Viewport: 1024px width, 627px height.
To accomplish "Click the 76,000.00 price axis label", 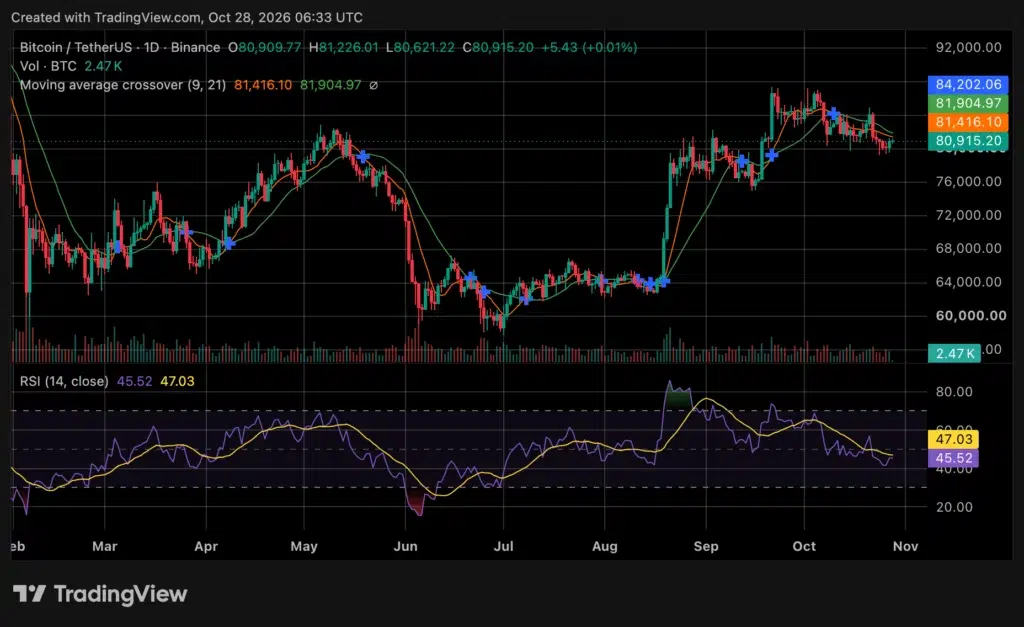I will click(x=968, y=182).
